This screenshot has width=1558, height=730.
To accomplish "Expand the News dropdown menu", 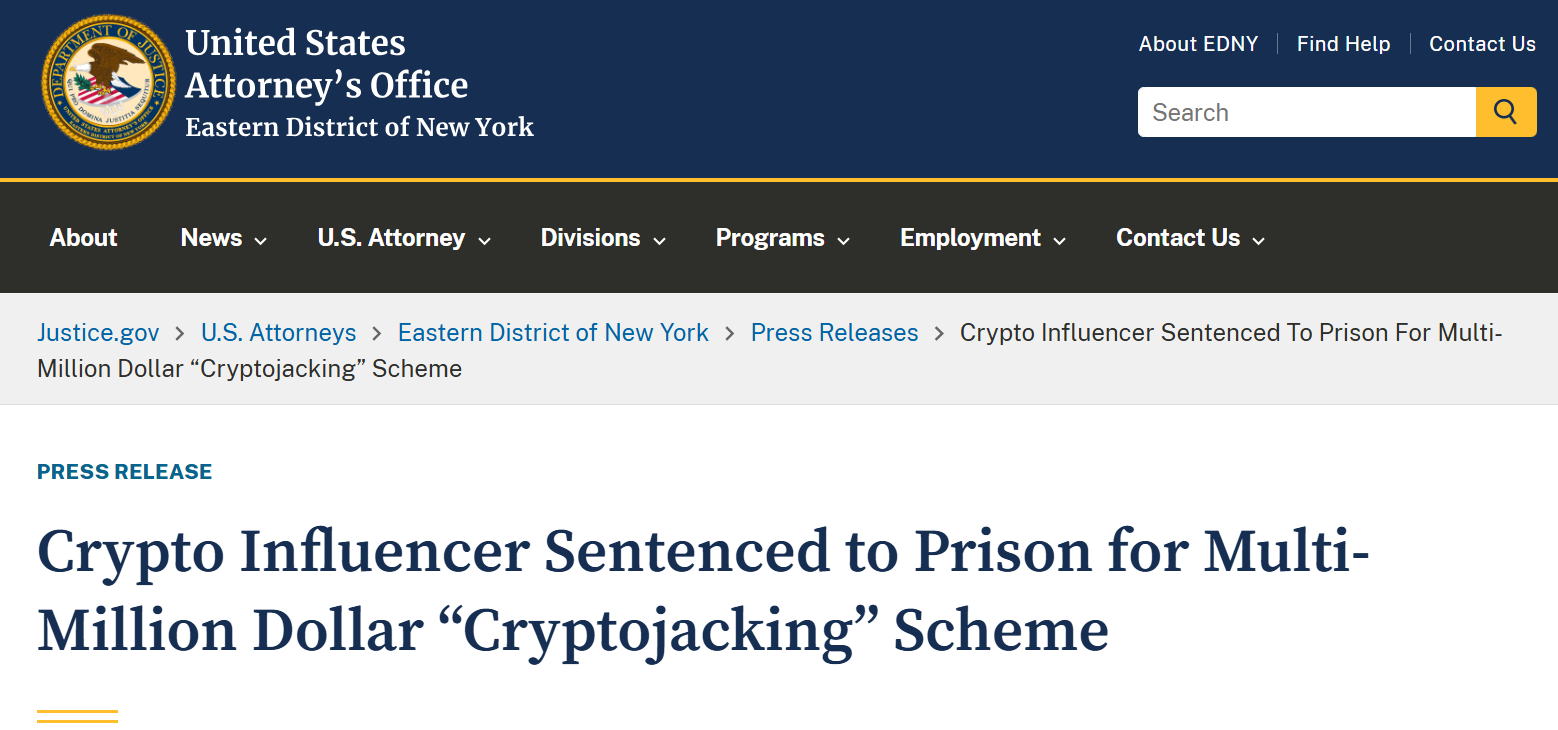I will pyautogui.click(x=224, y=238).
